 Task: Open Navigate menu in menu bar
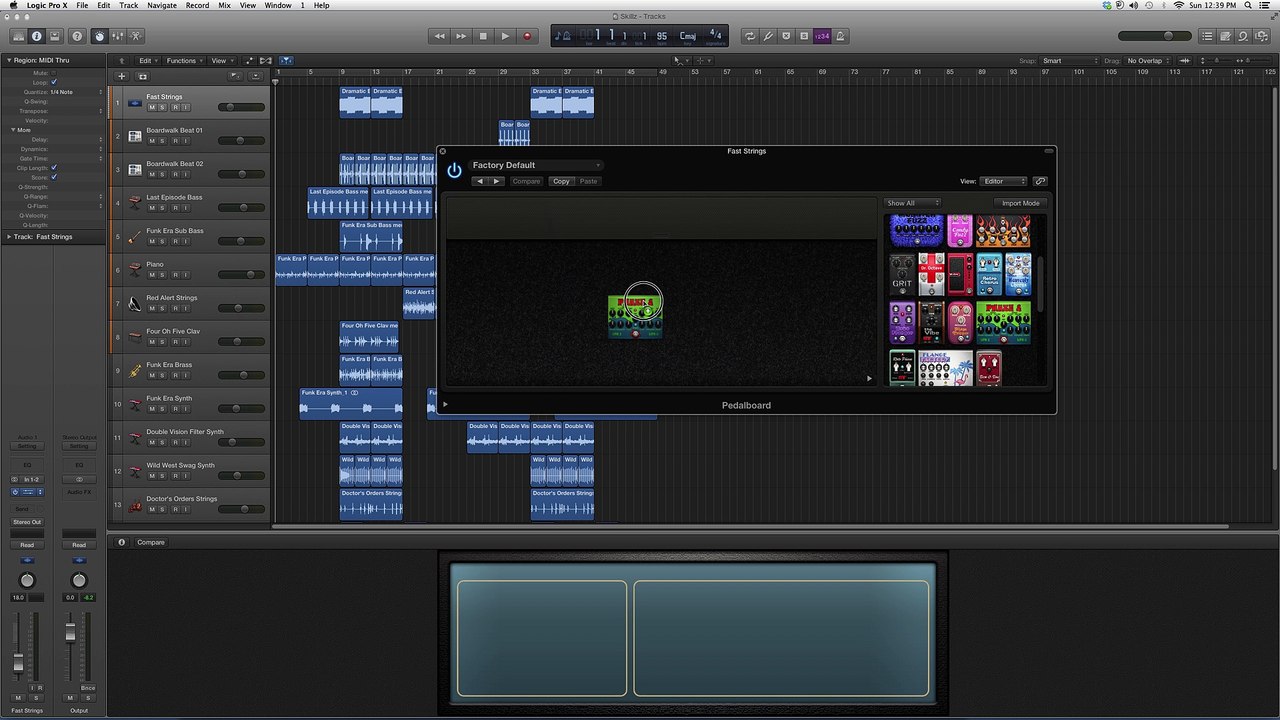[161, 5]
